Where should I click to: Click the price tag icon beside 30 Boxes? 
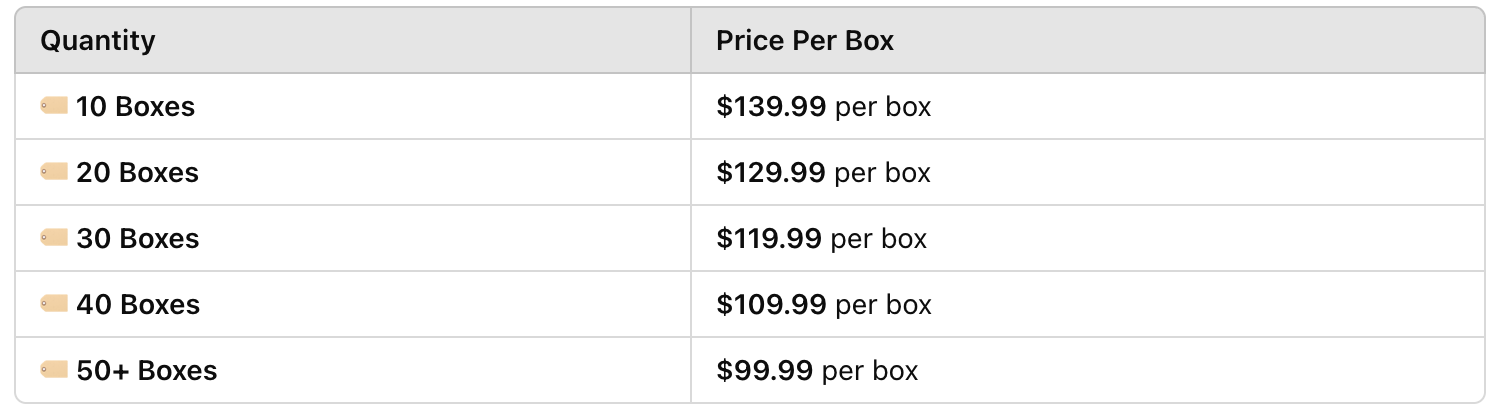pyautogui.click(x=54, y=238)
